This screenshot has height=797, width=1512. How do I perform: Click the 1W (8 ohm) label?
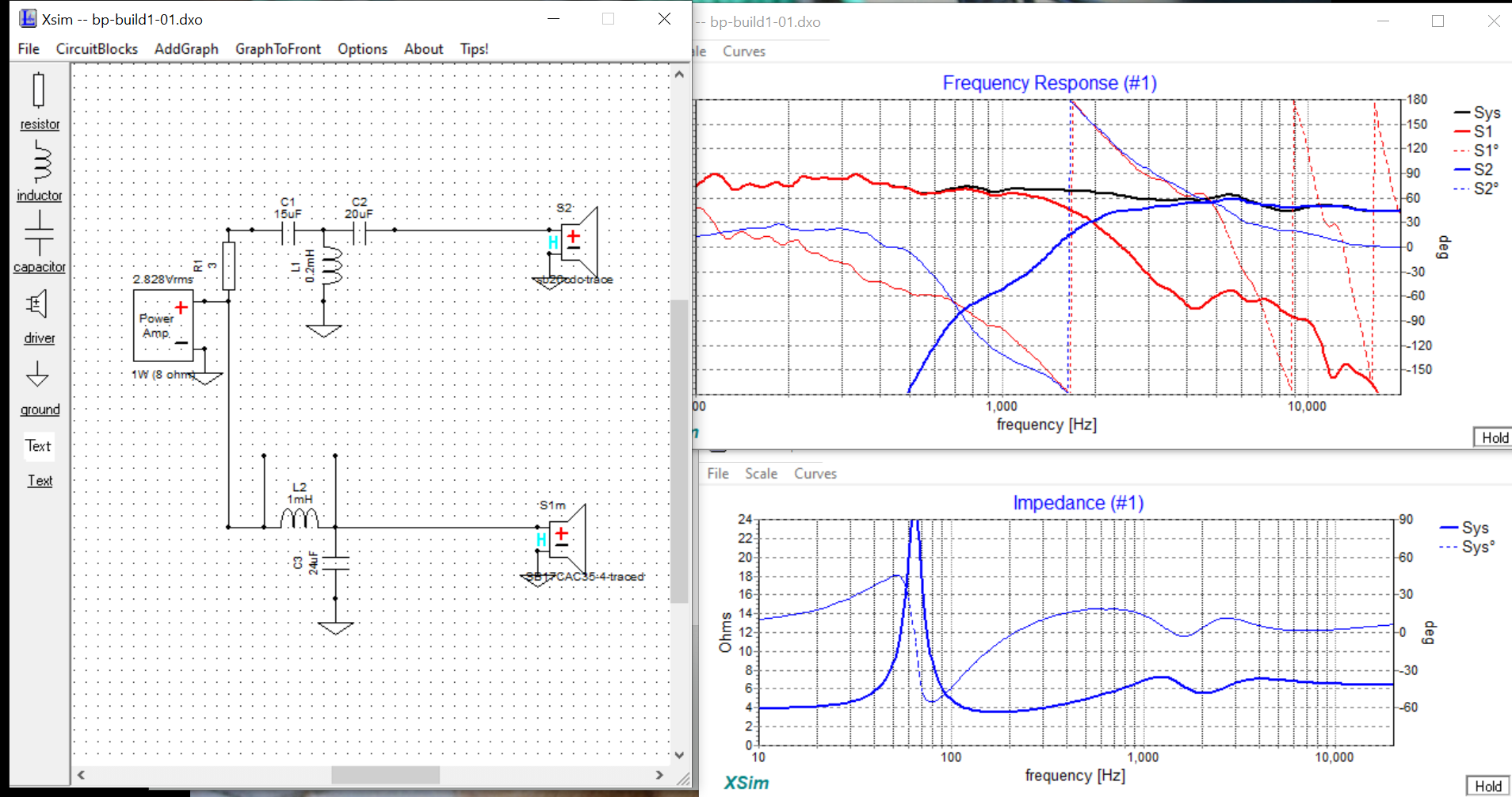point(163,374)
